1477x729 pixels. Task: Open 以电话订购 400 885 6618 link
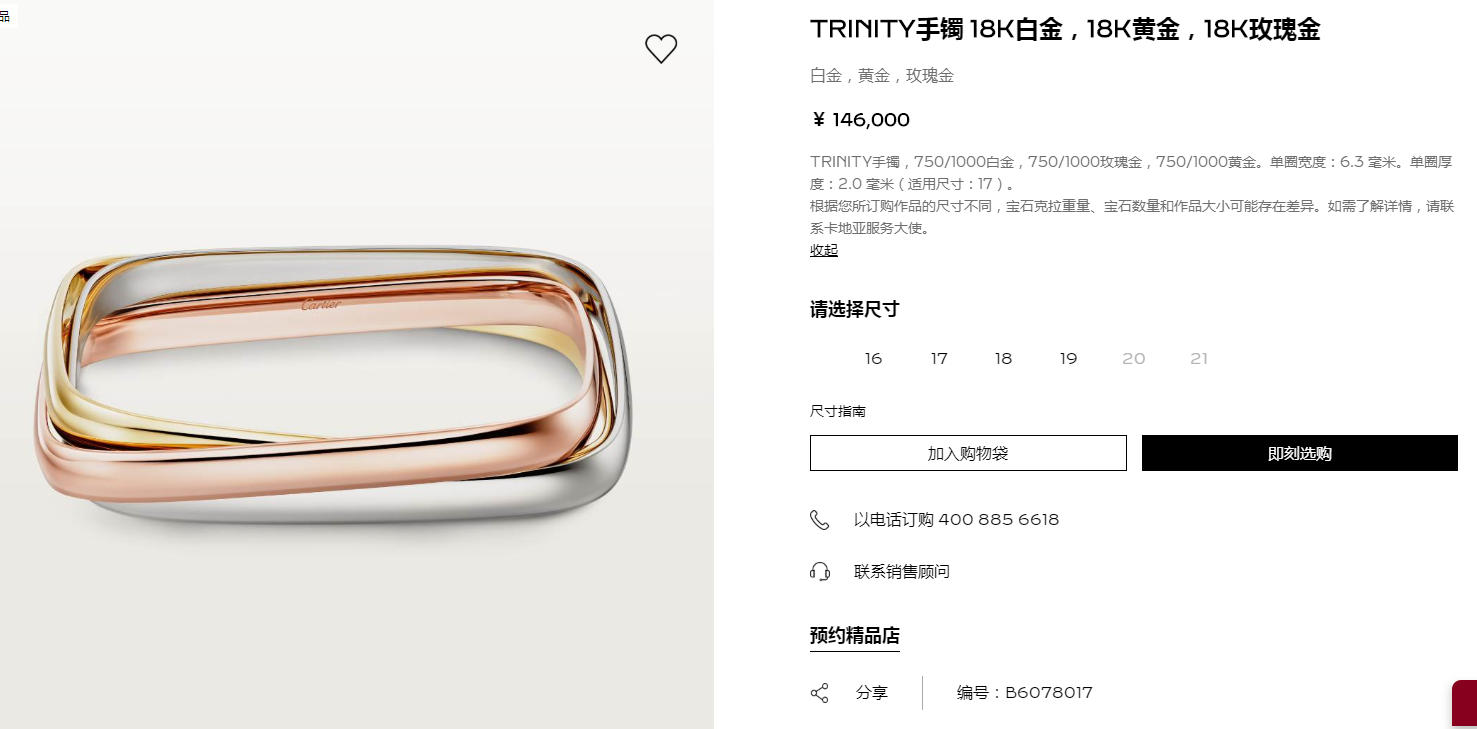tap(956, 520)
